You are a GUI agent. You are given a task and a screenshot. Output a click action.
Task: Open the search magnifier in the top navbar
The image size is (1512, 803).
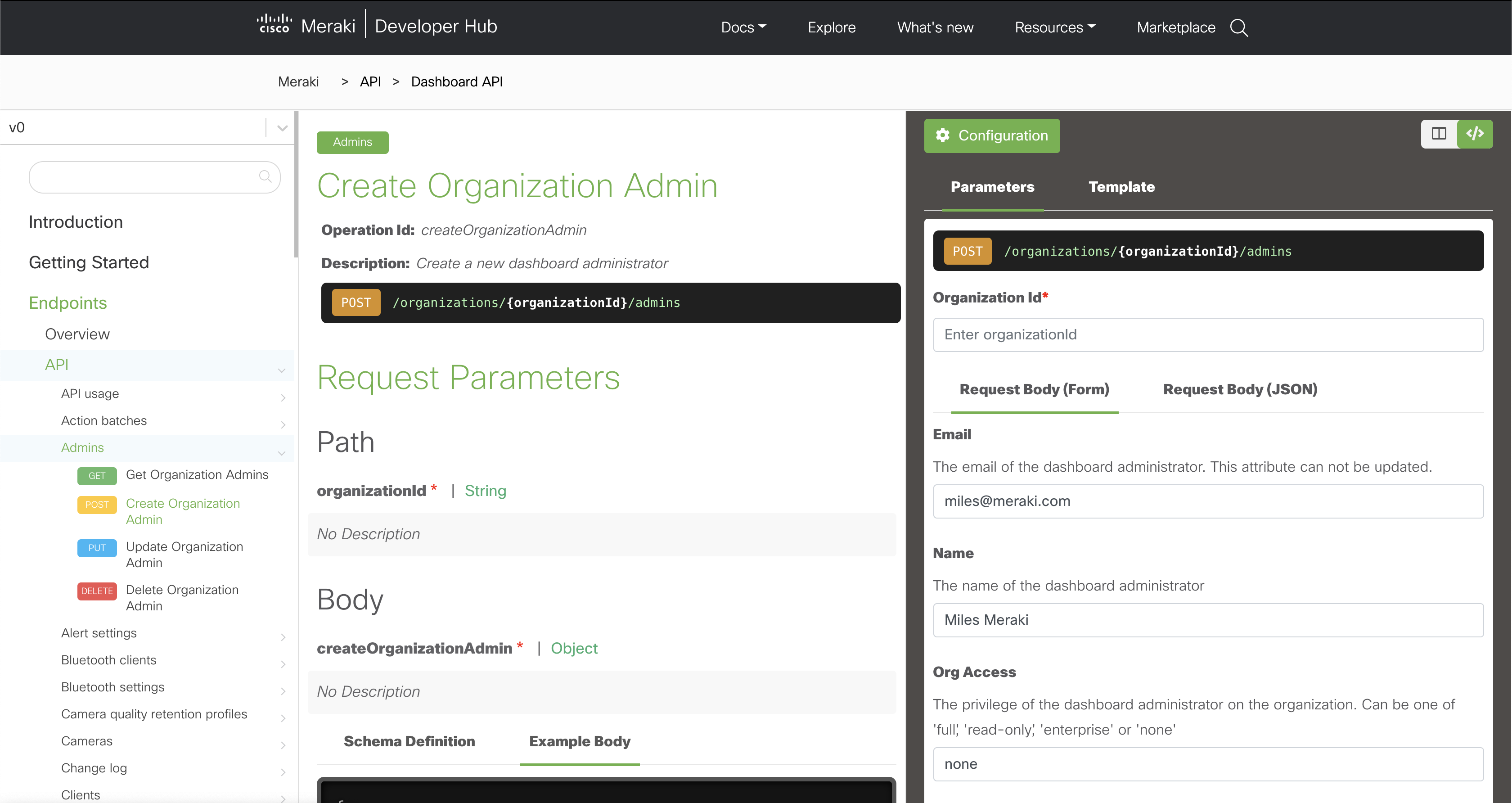(1239, 27)
